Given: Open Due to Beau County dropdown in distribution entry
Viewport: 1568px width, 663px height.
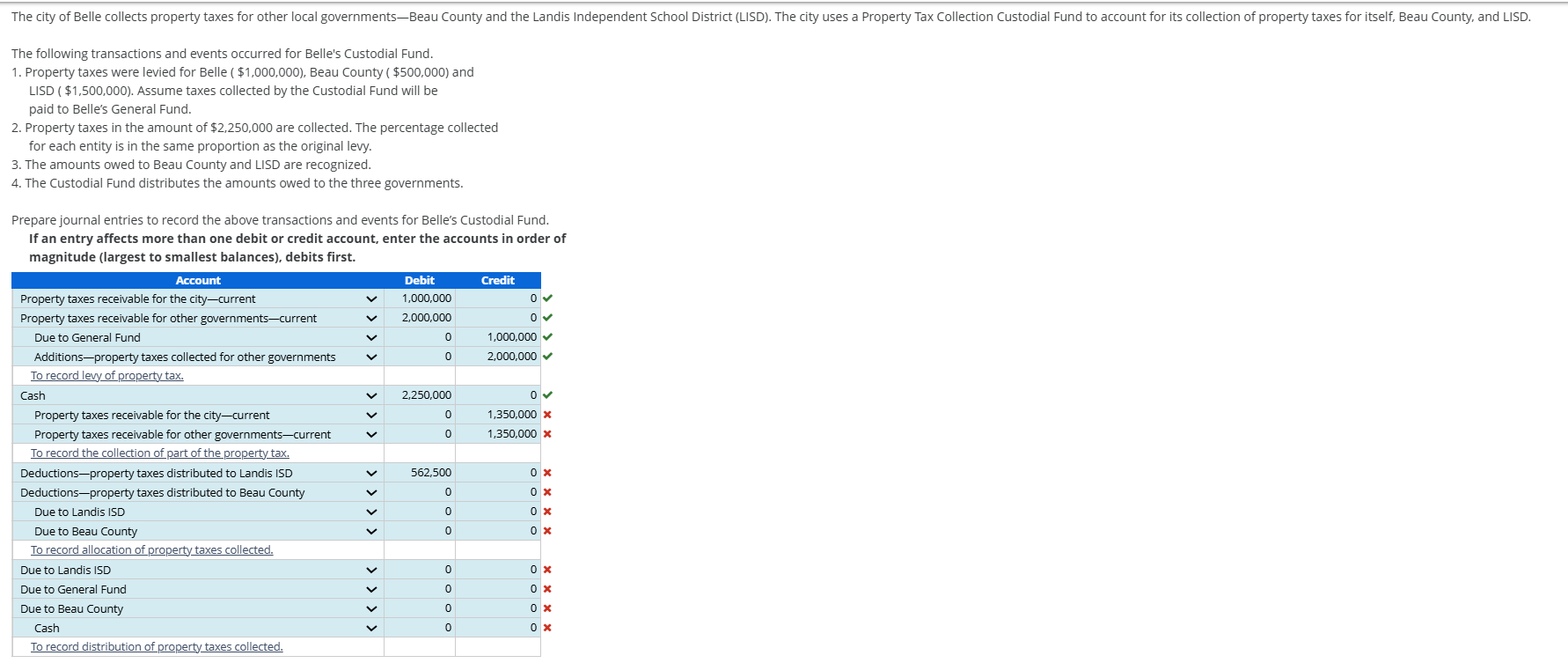Looking at the screenshot, I should pyautogui.click(x=371, y=608).
